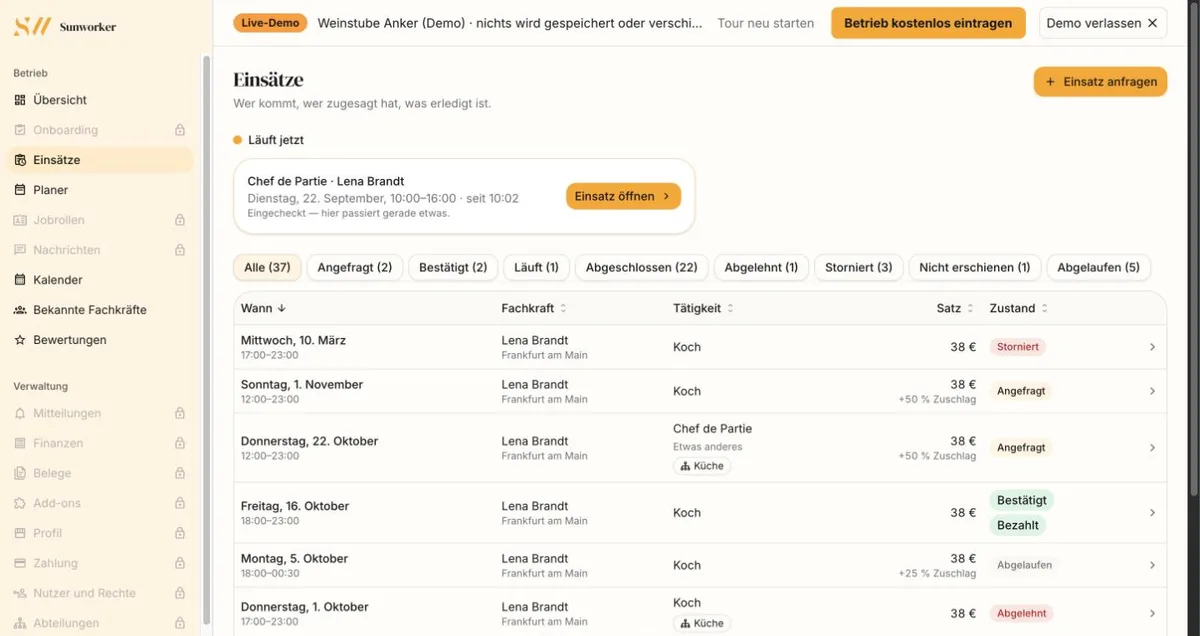Click Küche tag in 22. Oktober row
This screenshot has height=636, width=1200.
[x=702, y=466]
